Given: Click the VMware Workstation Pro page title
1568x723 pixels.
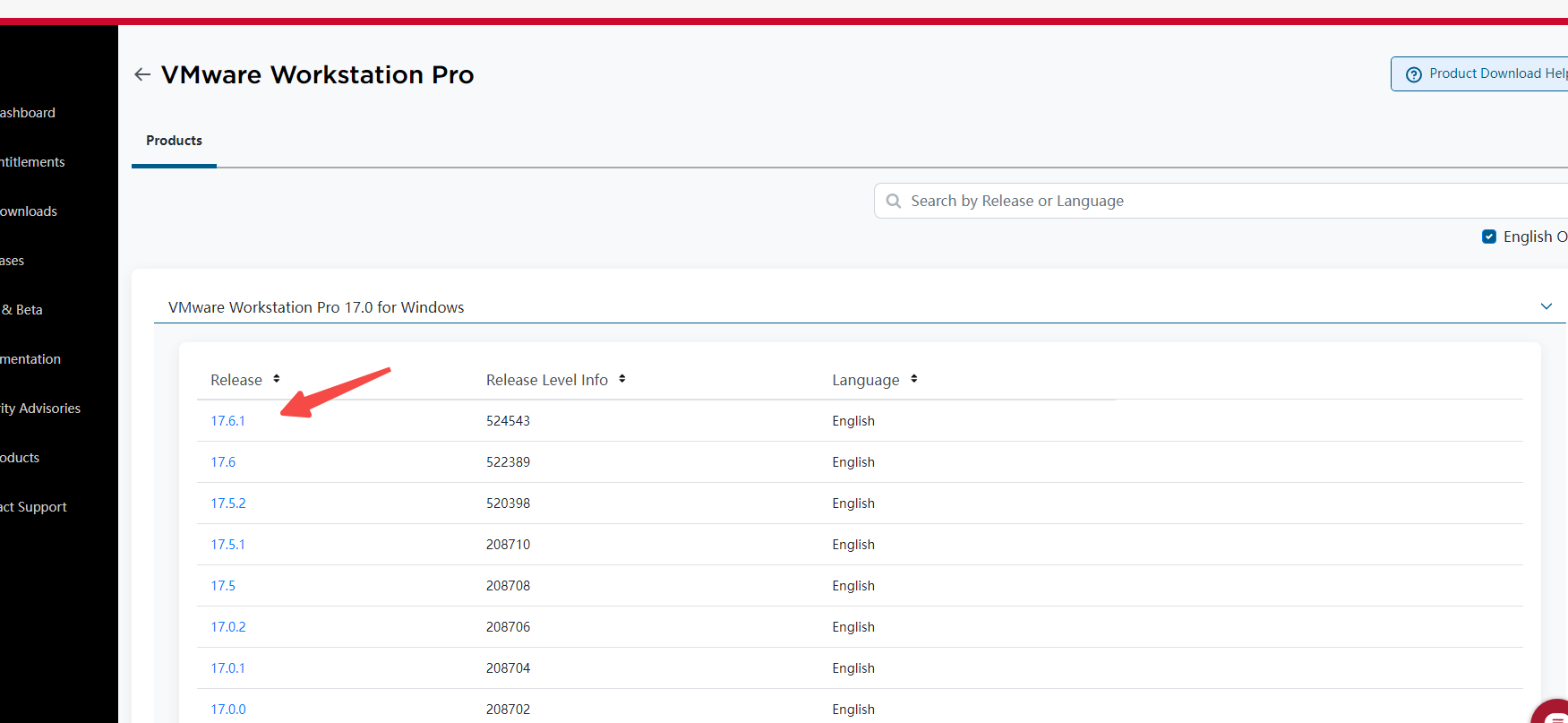Looking at the screenshot, I should [318, 74].
